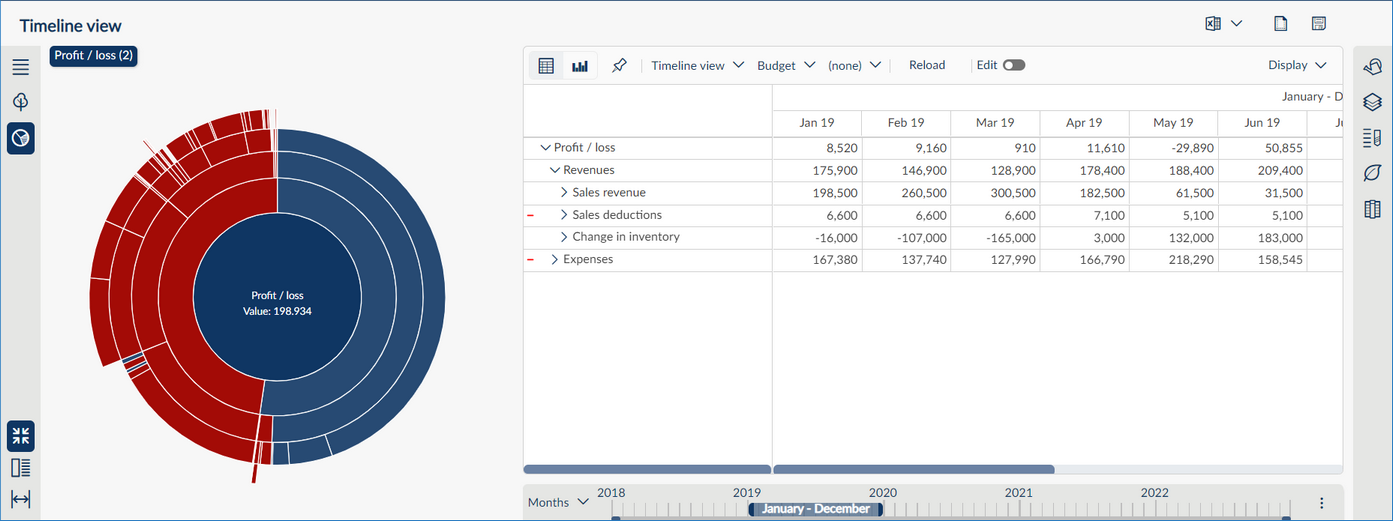
Task: Click the pin icon in the toolbar
Action: pos(619,66)
